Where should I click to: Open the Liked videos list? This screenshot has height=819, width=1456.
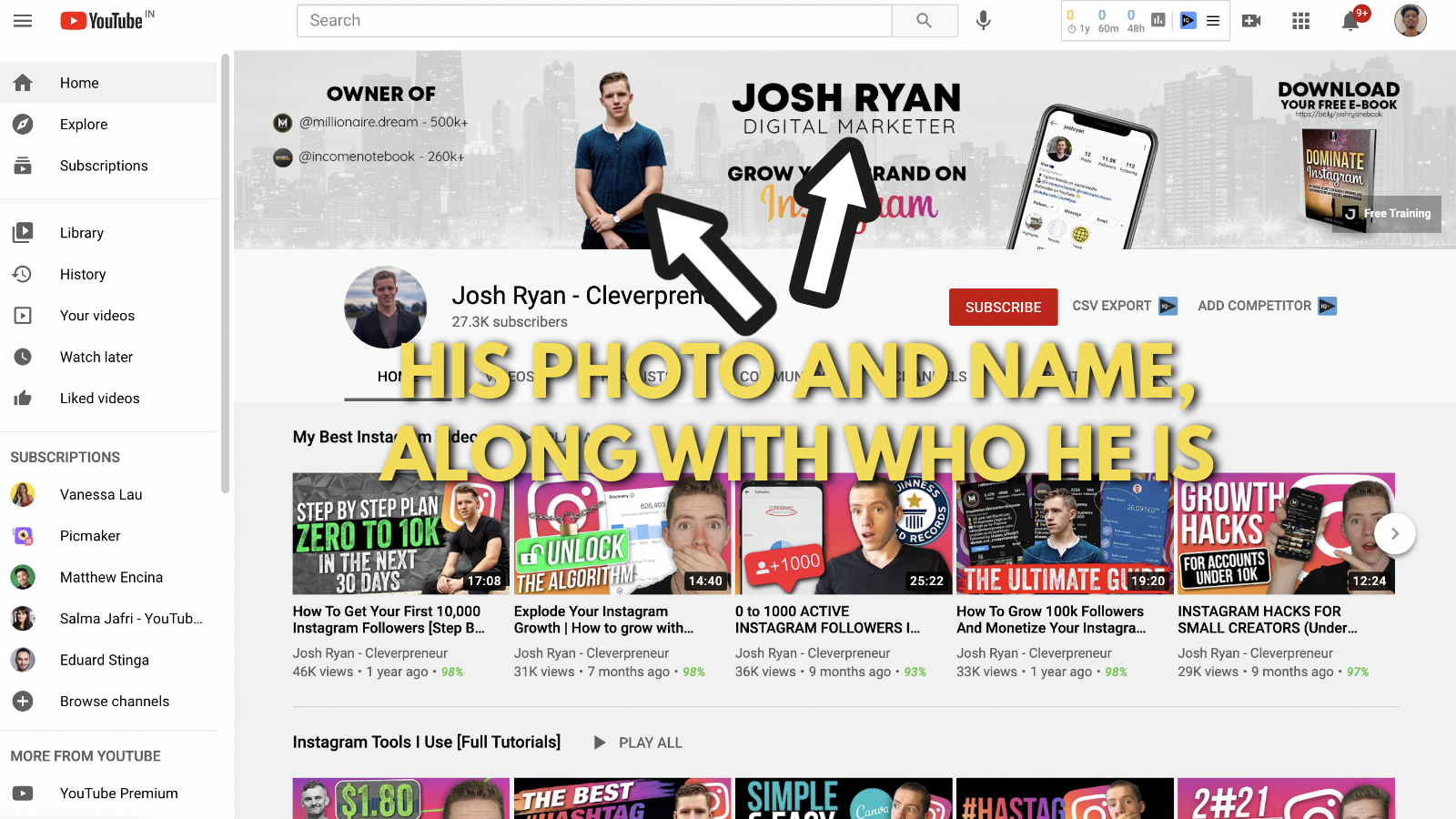tap(109, 399)
